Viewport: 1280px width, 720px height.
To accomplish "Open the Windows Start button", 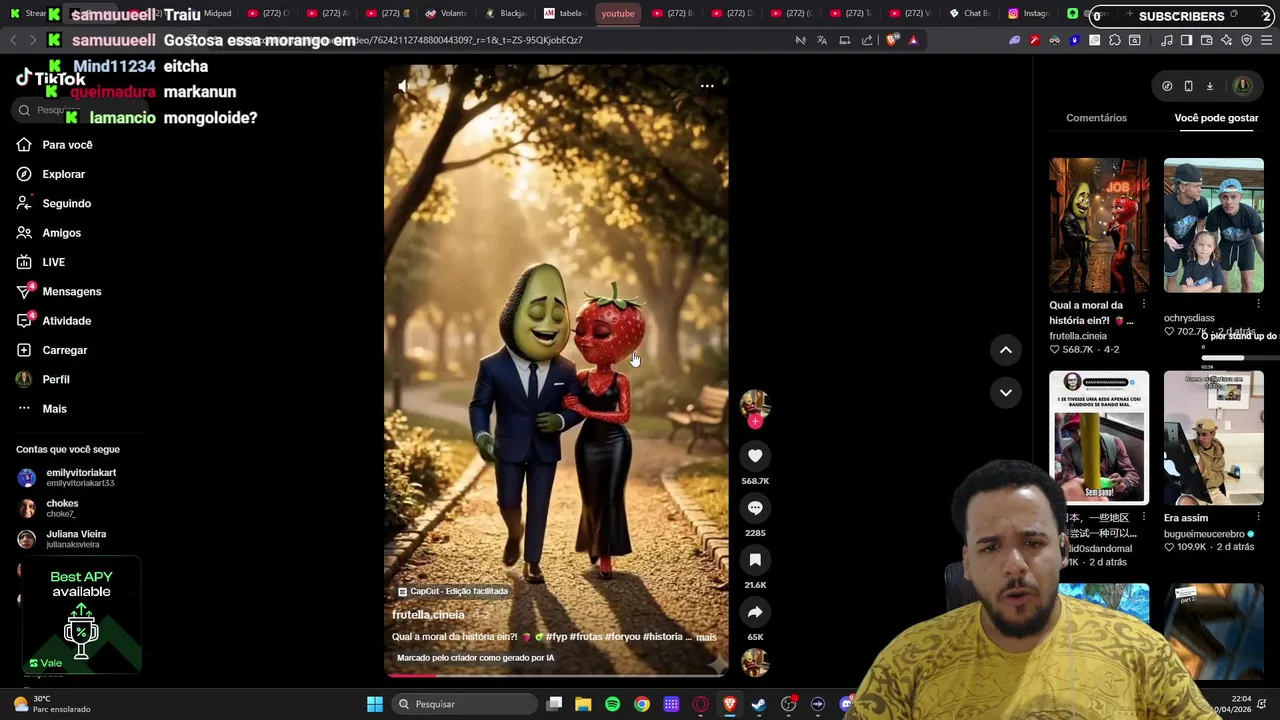I will 375,704.
